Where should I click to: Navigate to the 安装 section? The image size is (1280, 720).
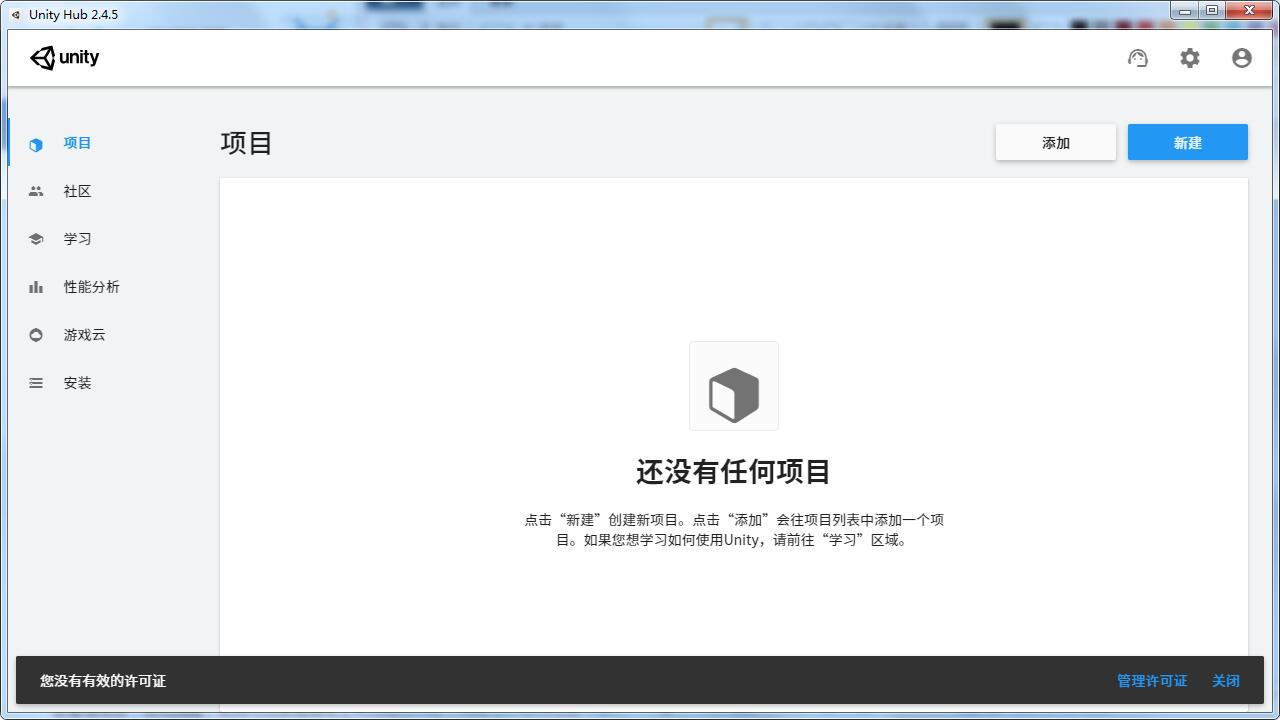78,383
